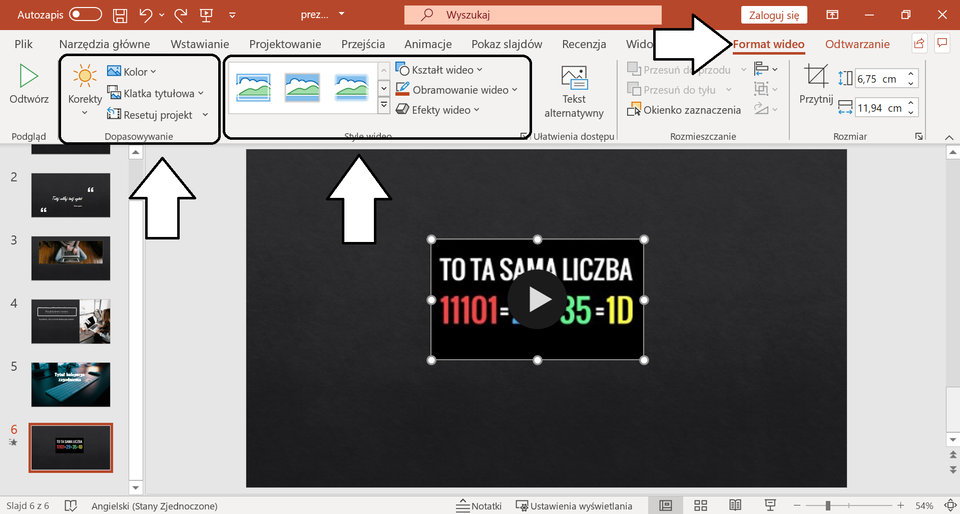This screenshot has height=514, width=960.
Task: Open Ribbon display options icon
Action: [x=832, y=15]
